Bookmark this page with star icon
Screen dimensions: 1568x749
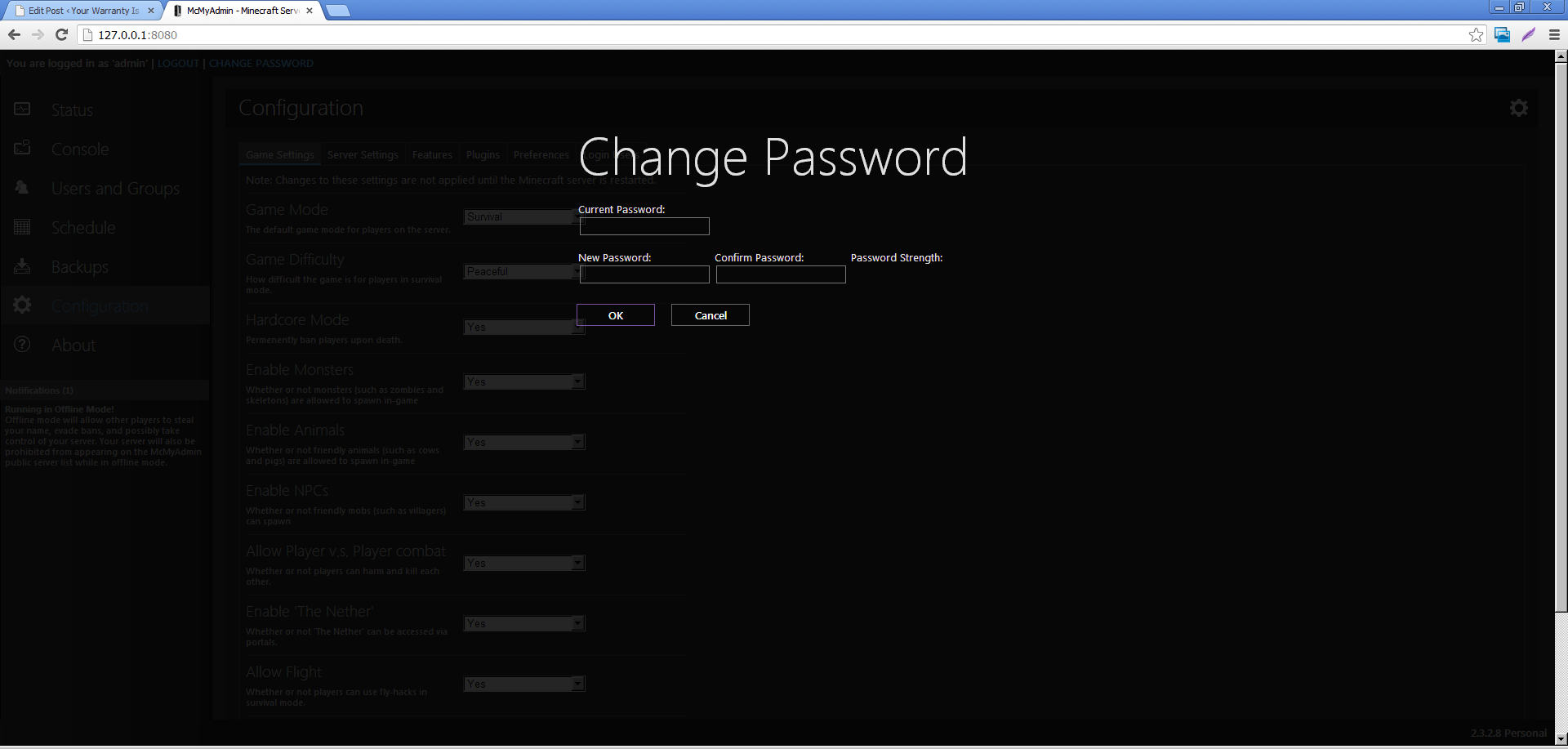point(1476,34)
